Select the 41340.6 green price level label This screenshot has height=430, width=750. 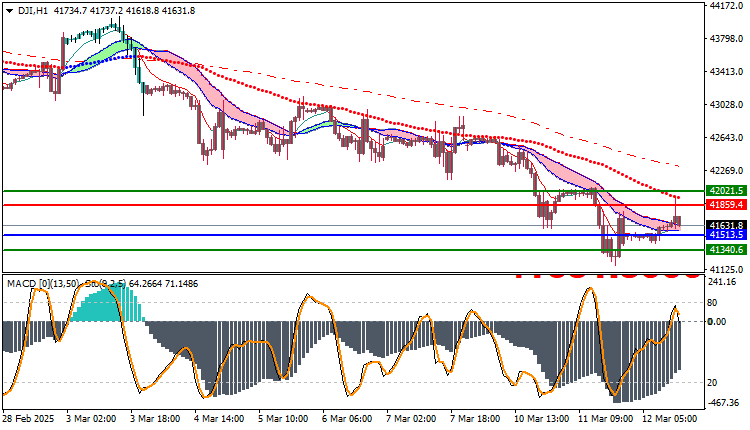(726, 250)
